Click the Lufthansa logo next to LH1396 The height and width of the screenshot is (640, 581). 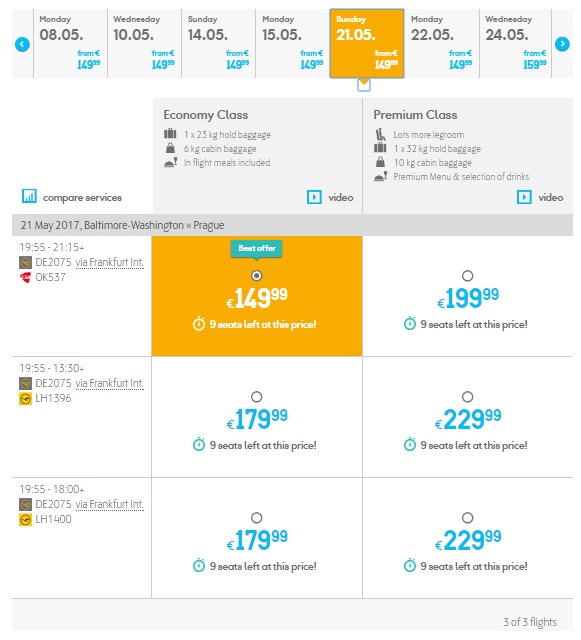pyautogui.click(x=25, y=398)
